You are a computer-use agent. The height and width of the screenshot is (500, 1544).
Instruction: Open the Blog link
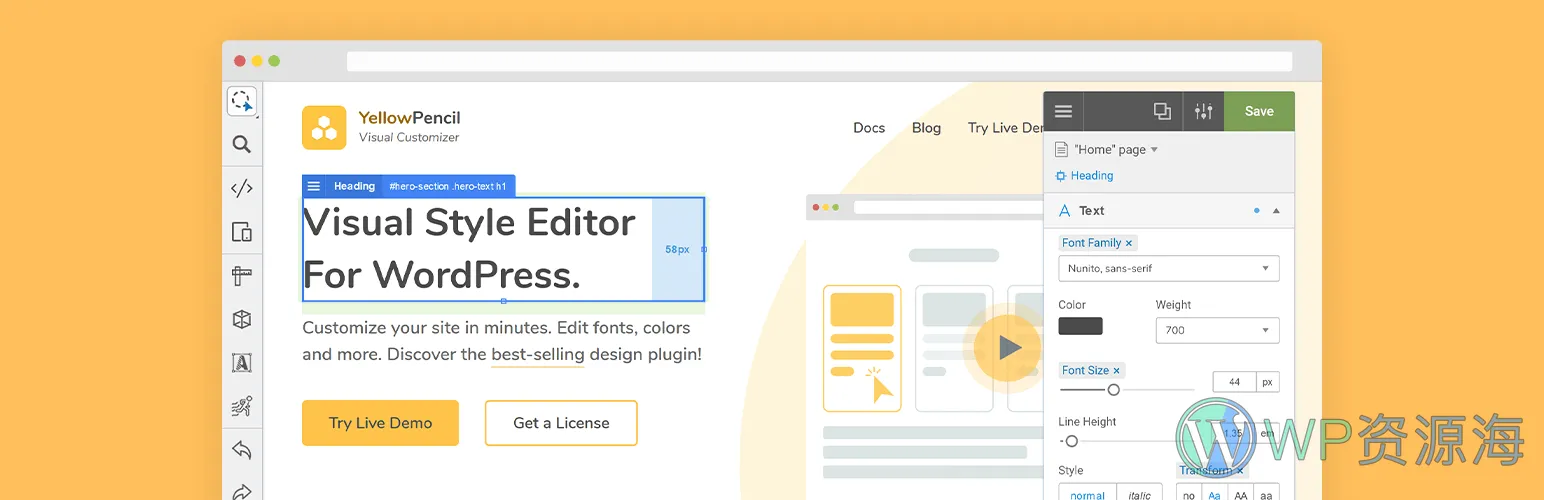click(926, 127)
